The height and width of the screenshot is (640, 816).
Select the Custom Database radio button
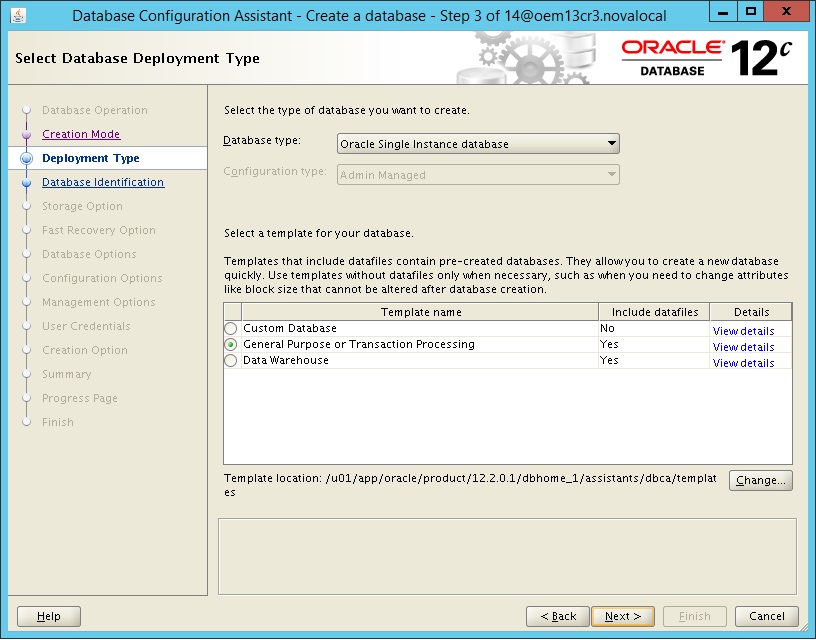231,328
